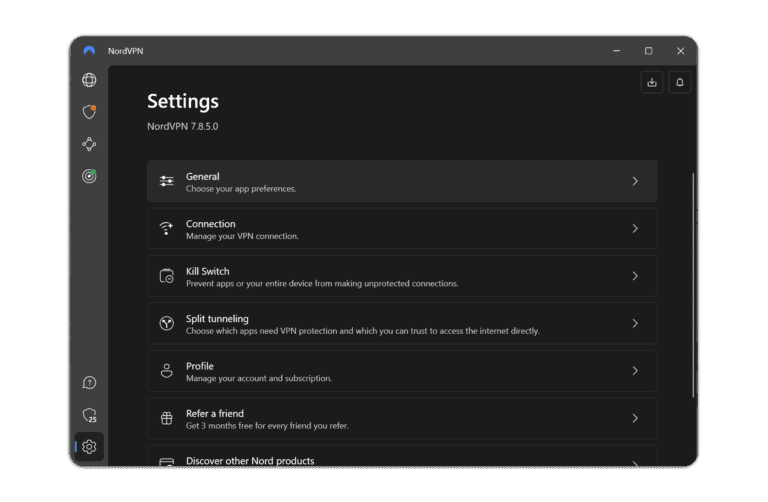Viewport: 768px width, 502px height.
Task: Click 'Choose your app preferences.' text
Action: point(241,189)
